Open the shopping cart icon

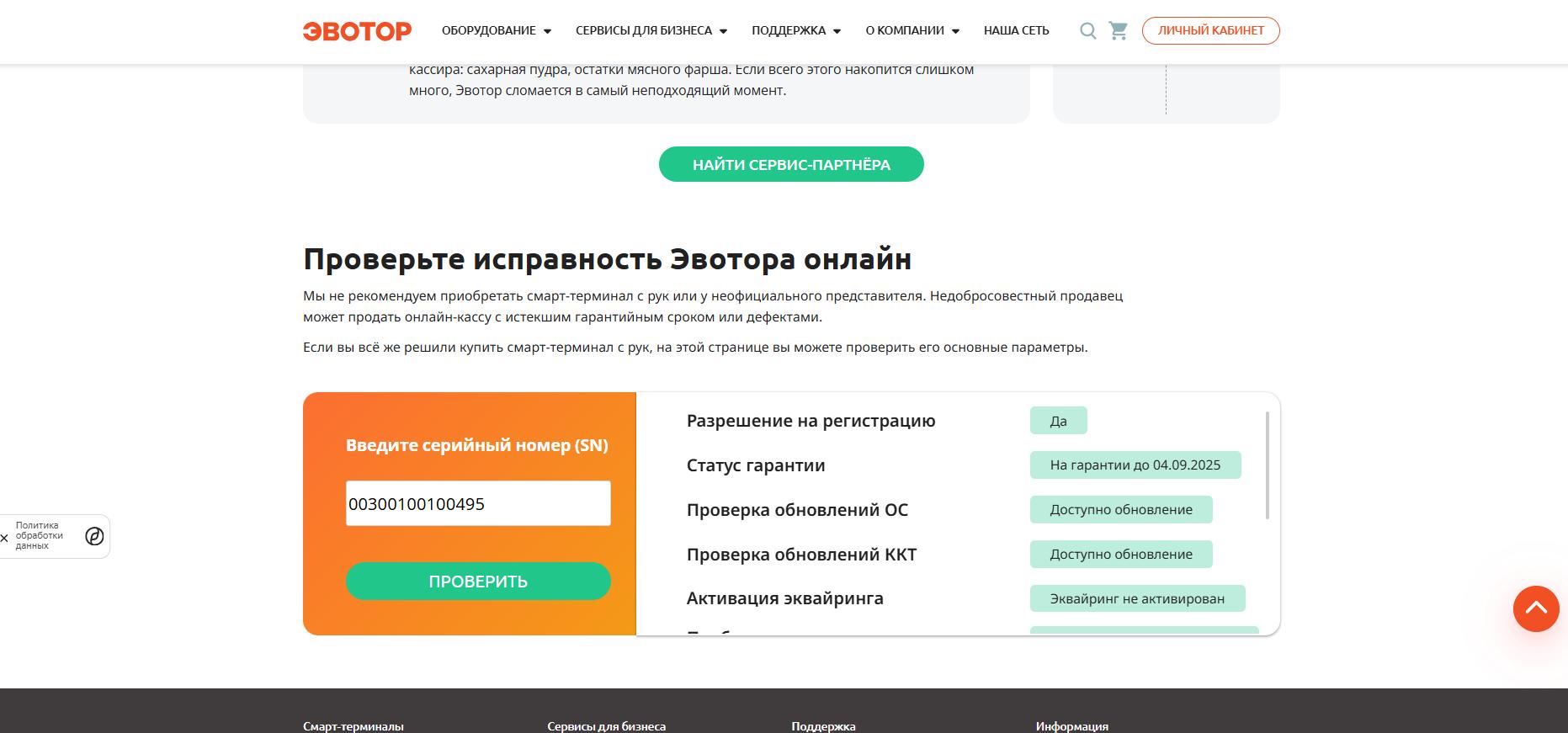(1119, 31)
